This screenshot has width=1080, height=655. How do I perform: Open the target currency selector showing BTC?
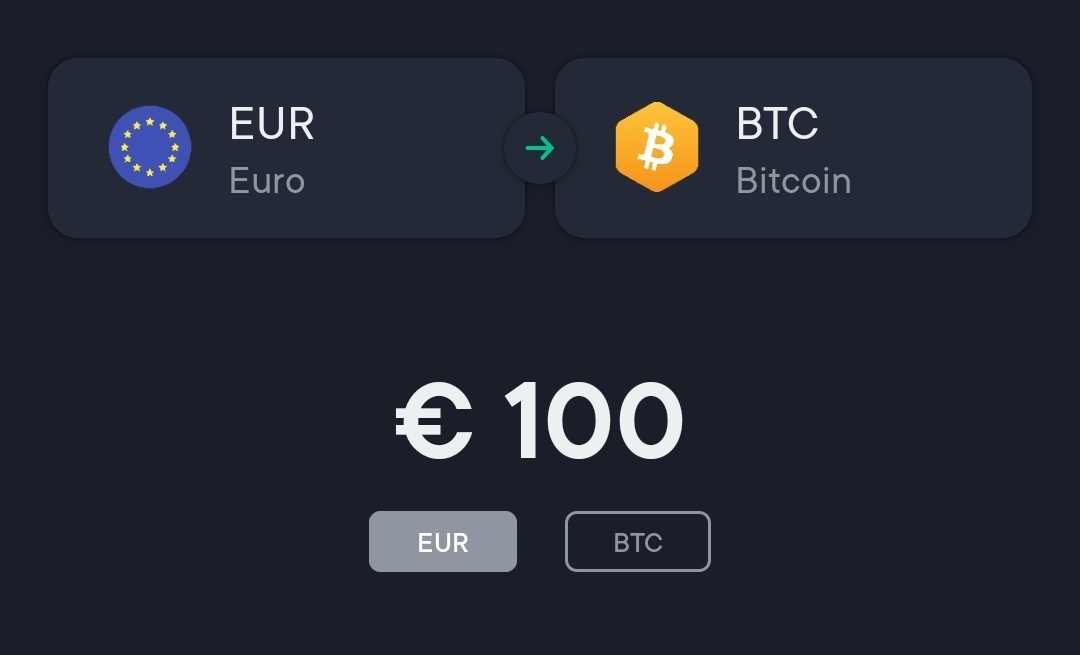pos(794,146)
